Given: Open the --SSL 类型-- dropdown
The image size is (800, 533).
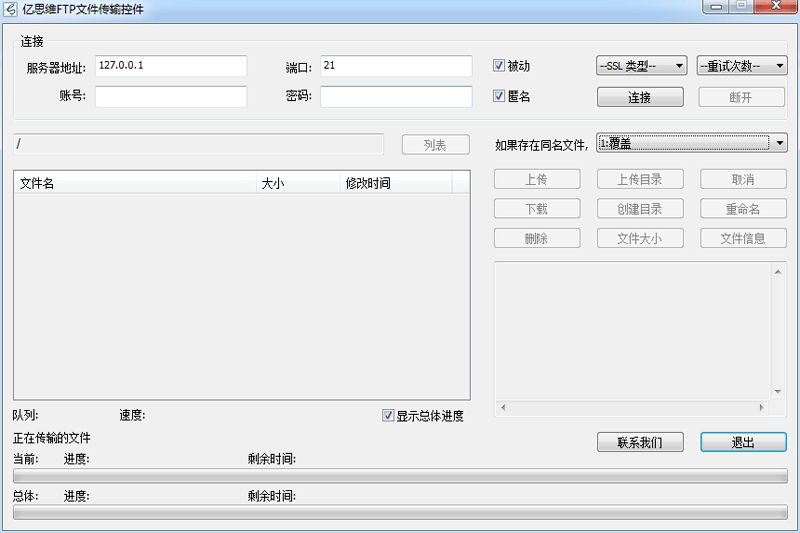Looking at the screenshot, I should point(641,66).
